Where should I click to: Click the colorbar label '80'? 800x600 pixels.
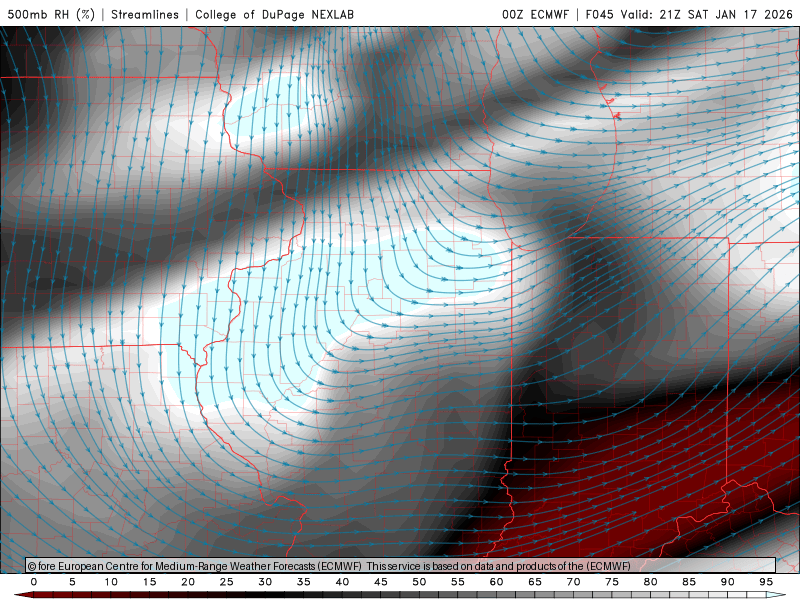click(651, 582)
